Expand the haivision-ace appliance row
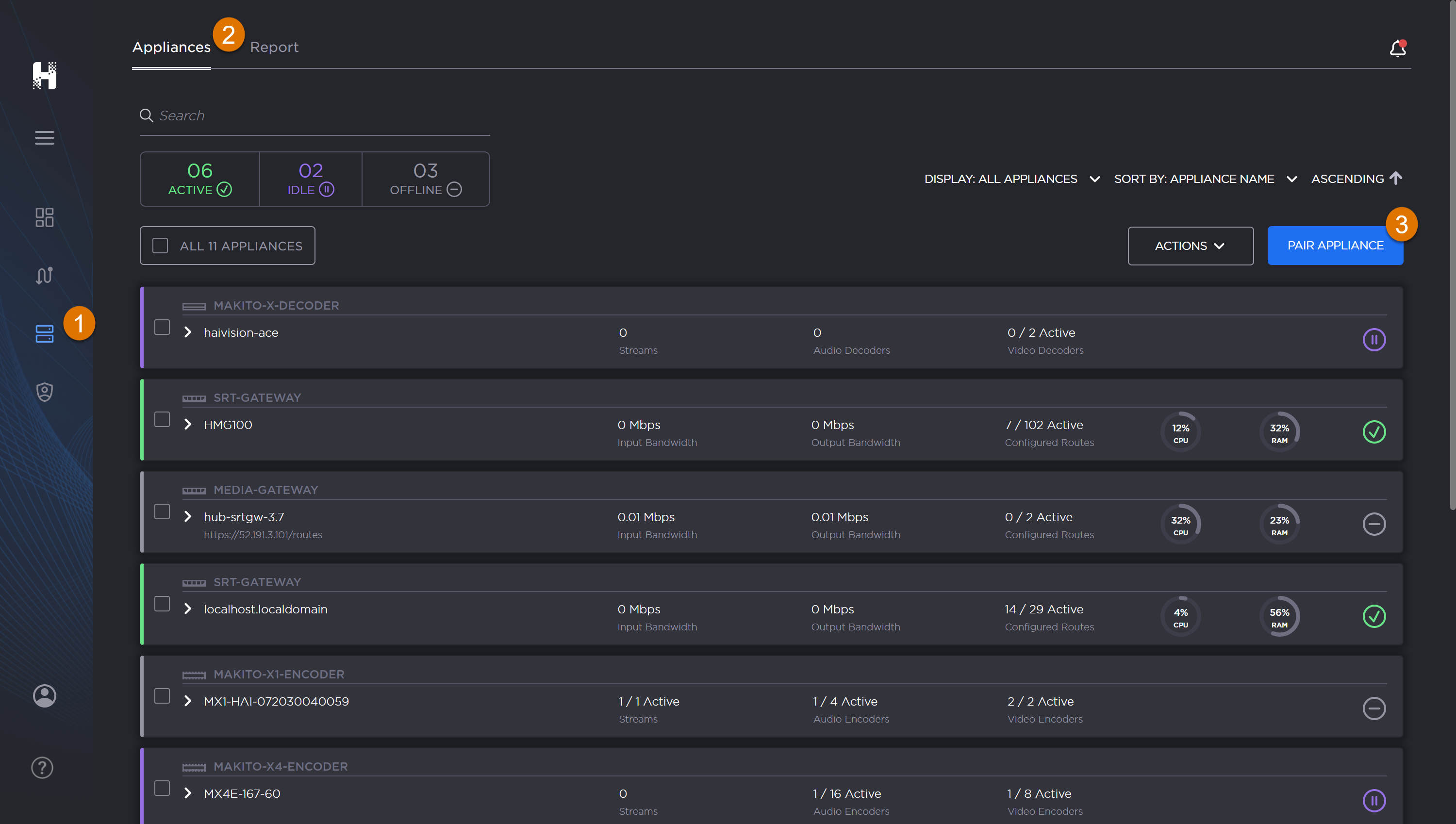 tap(188, 332)
